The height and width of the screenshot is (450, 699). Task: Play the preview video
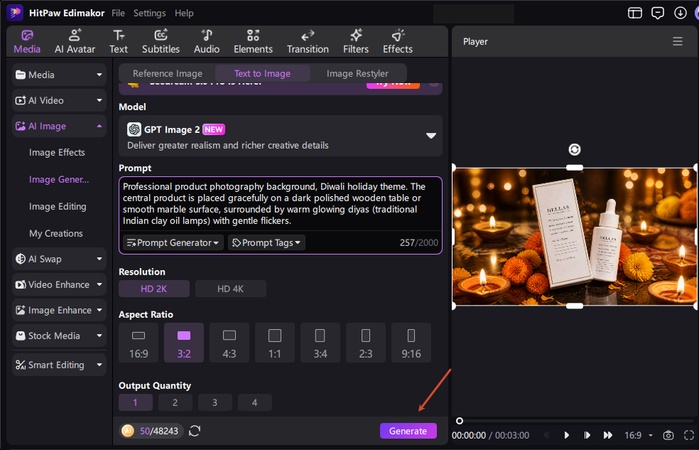pos(567,435)
